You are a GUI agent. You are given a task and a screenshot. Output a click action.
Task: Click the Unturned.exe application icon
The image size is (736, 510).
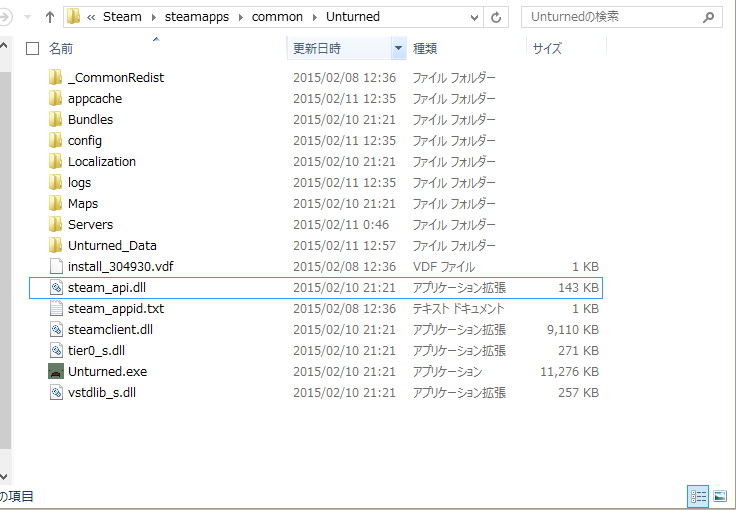[x=56, y=372]
